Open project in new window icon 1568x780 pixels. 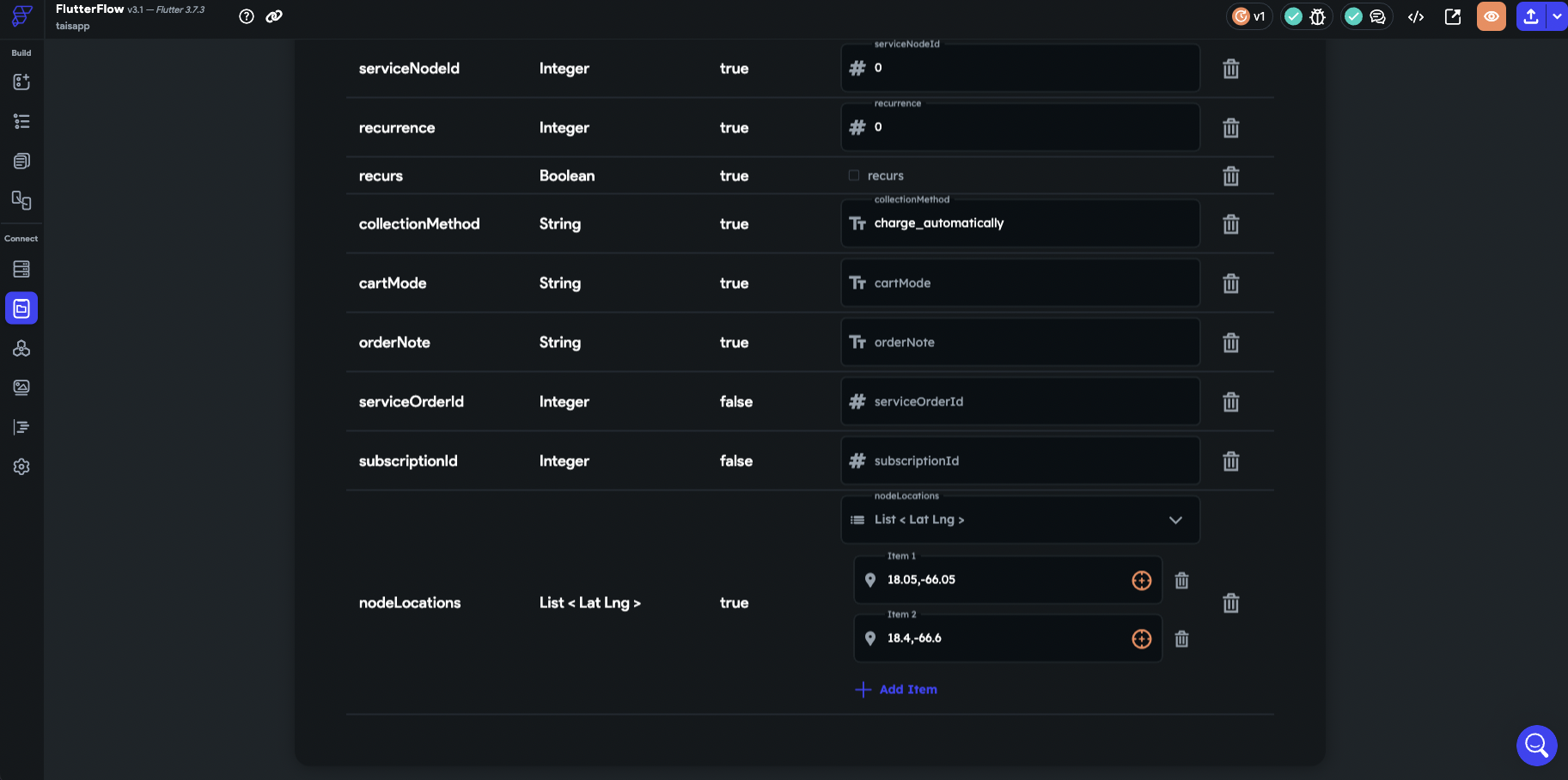[x=1453, y=16]
